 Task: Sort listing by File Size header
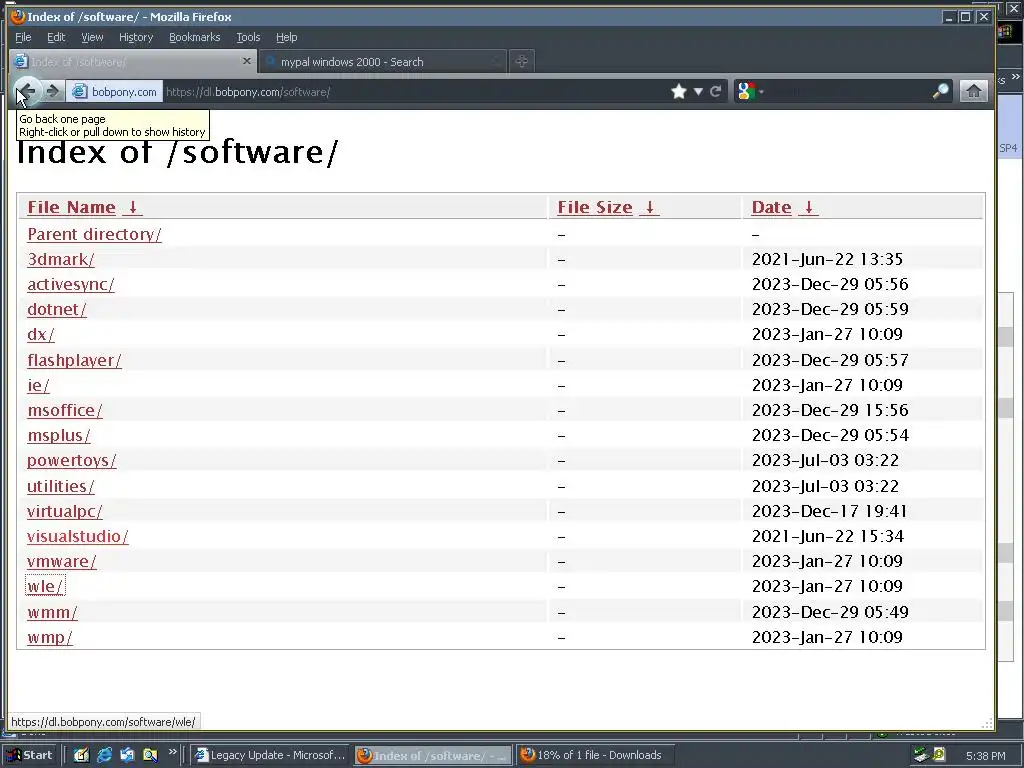[x=595, y=207]
